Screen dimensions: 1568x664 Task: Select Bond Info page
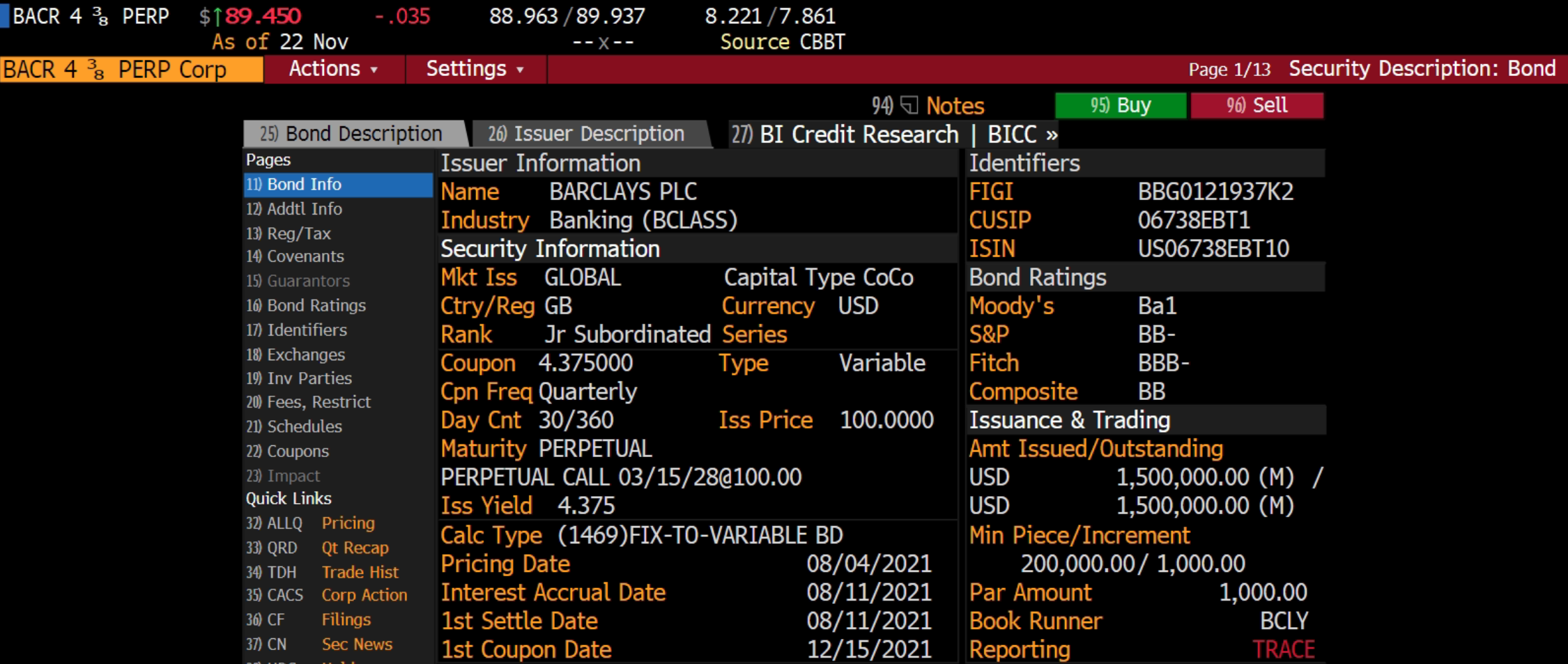[338, 185]
